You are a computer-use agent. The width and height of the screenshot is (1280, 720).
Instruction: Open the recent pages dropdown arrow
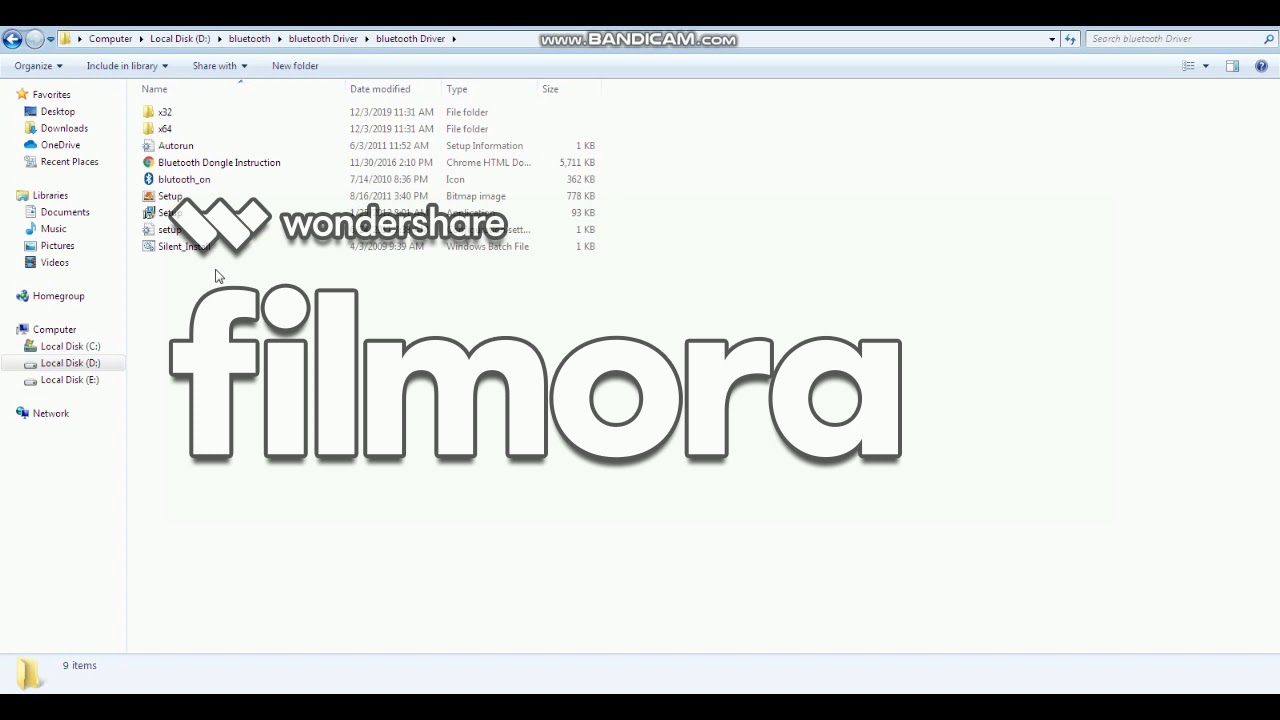pos(51,39)
